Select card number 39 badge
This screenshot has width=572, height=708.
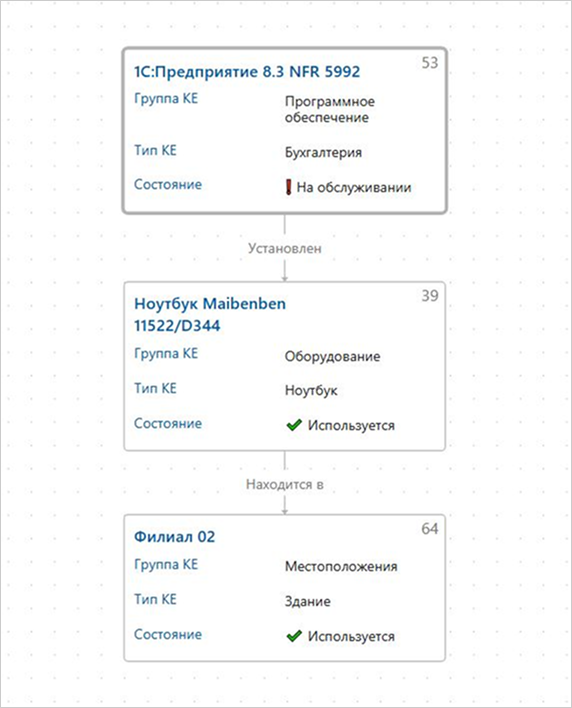click(430, 296)
